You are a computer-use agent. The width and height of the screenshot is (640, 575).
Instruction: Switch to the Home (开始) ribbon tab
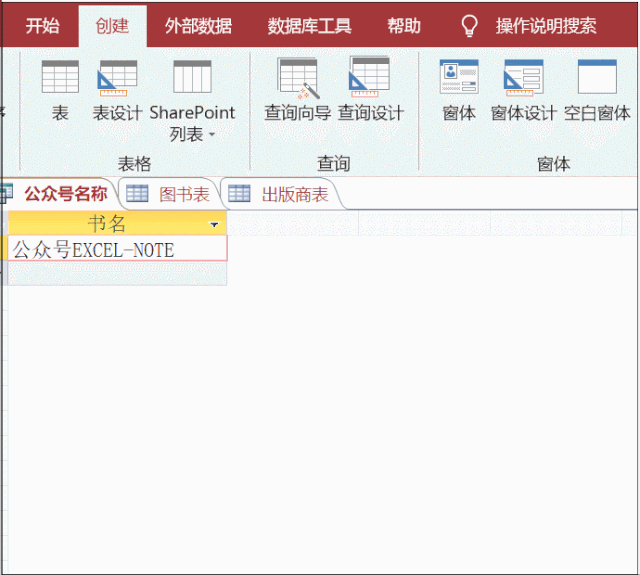pos(42,26)
